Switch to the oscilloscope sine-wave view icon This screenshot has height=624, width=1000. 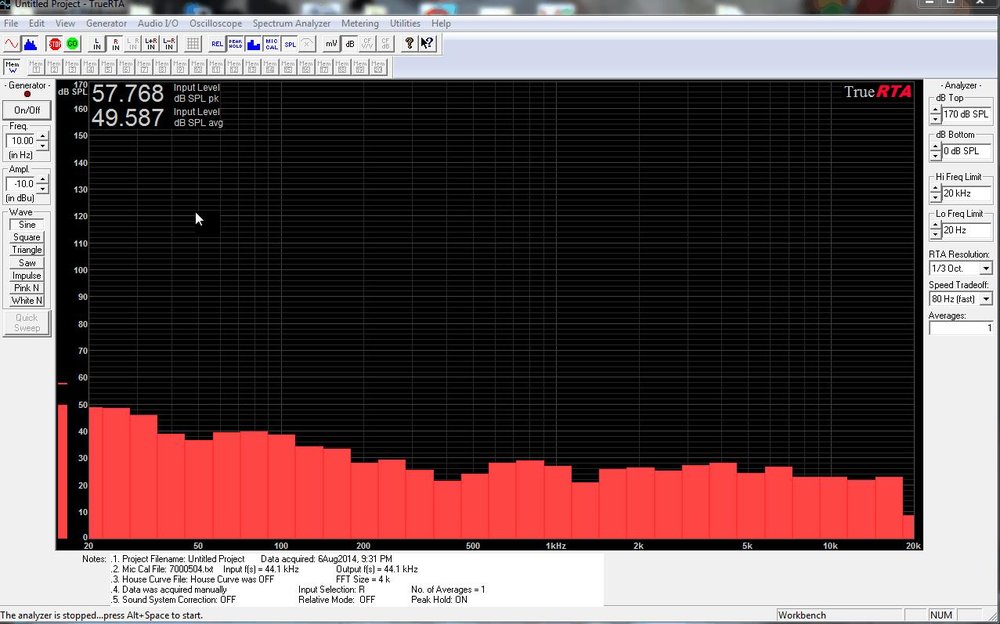click(11, 44)
